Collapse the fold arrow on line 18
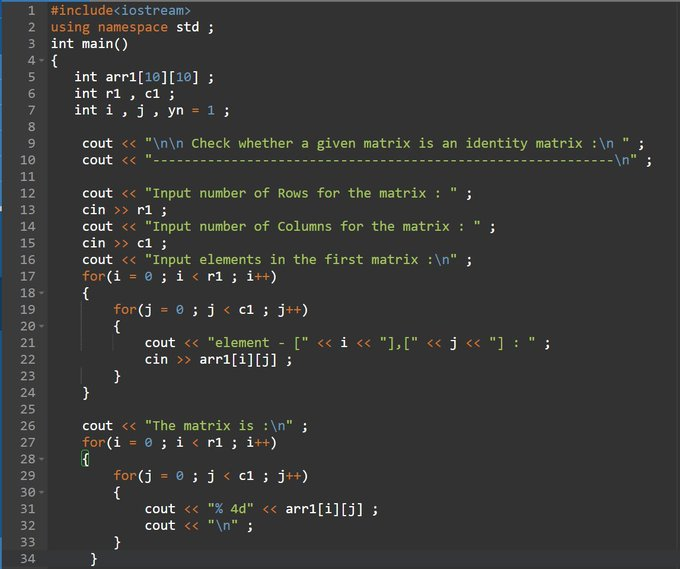This screenshot has height=569, width=680. 42,293
